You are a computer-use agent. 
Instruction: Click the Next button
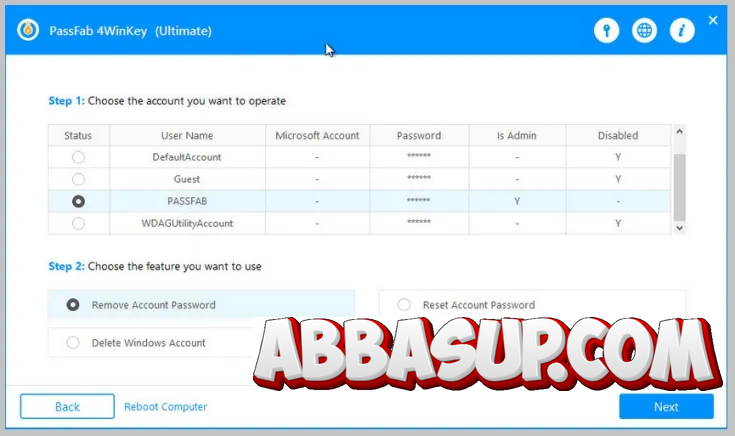click(666, 406)
